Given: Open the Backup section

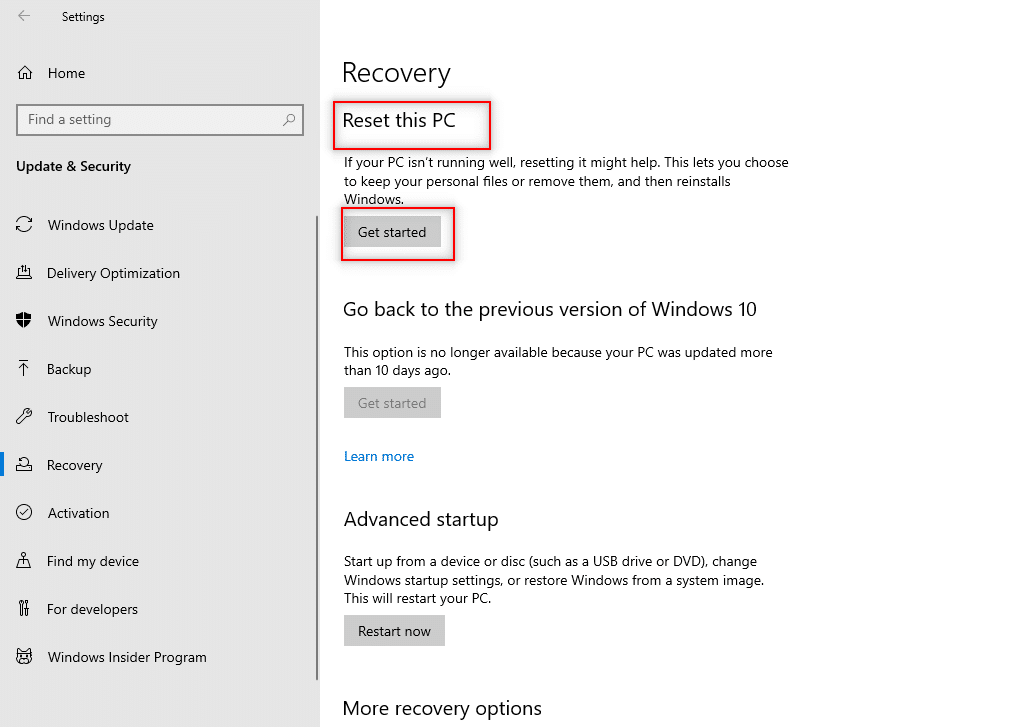Looking at the screenshot, I should click(x=69, y=369).
